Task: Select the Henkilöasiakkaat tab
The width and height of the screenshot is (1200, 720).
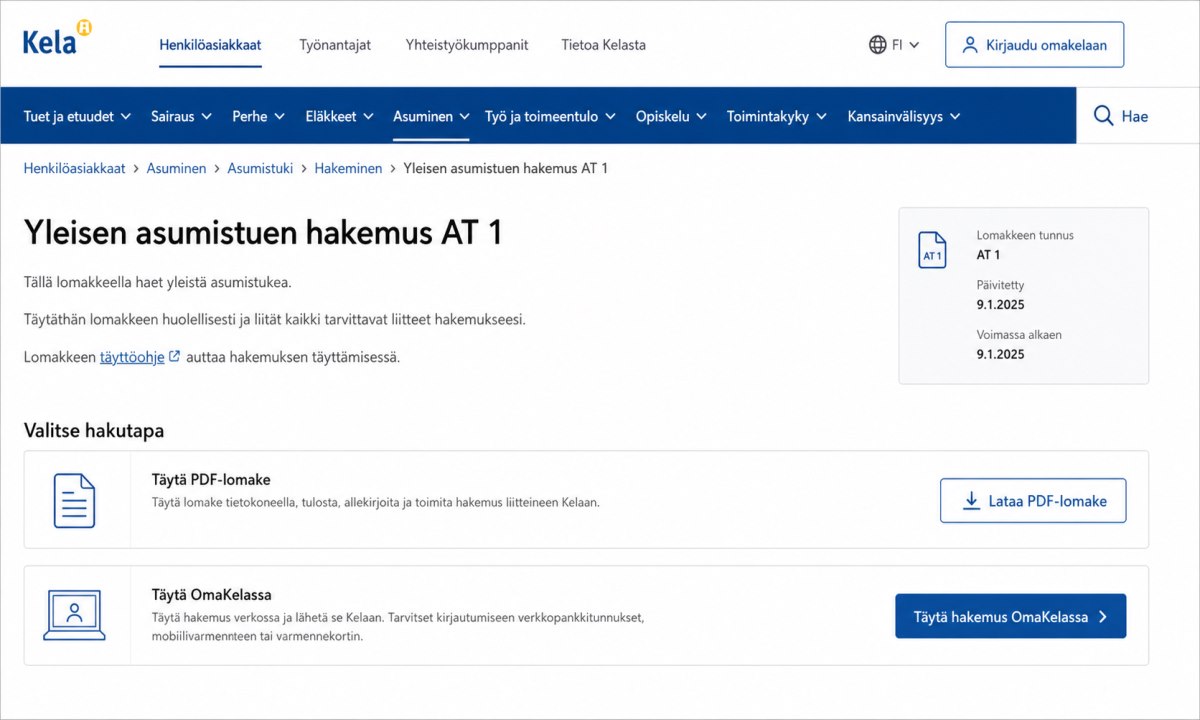Action: pyautogui.click(x=210, y=45)
